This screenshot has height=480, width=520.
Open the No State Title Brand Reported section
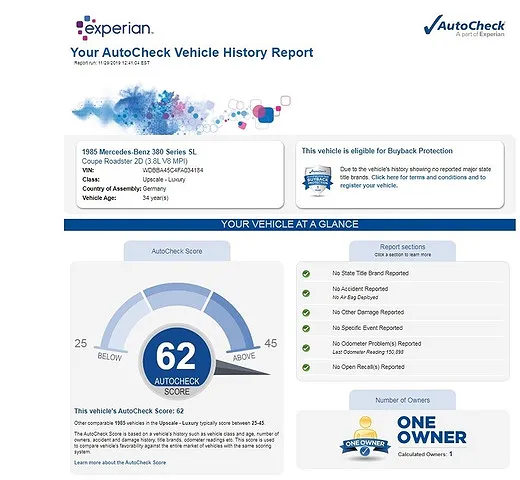pos(370,273)
